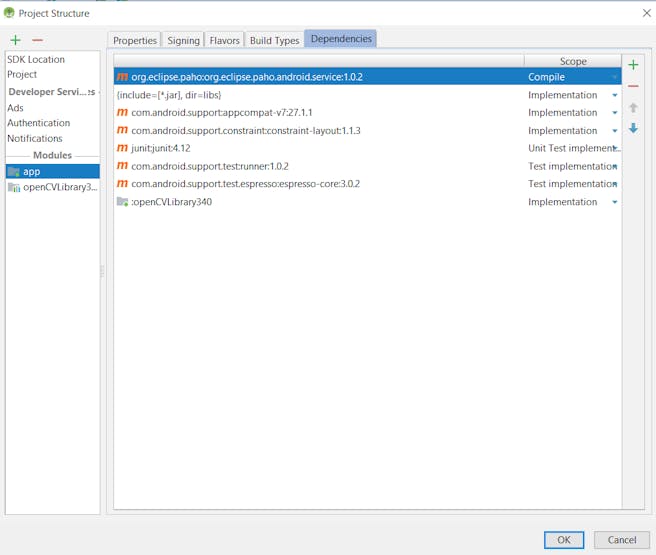Screen dimensions: 656x555
Task: Click the Scope column header
Action: coord(573,61)
